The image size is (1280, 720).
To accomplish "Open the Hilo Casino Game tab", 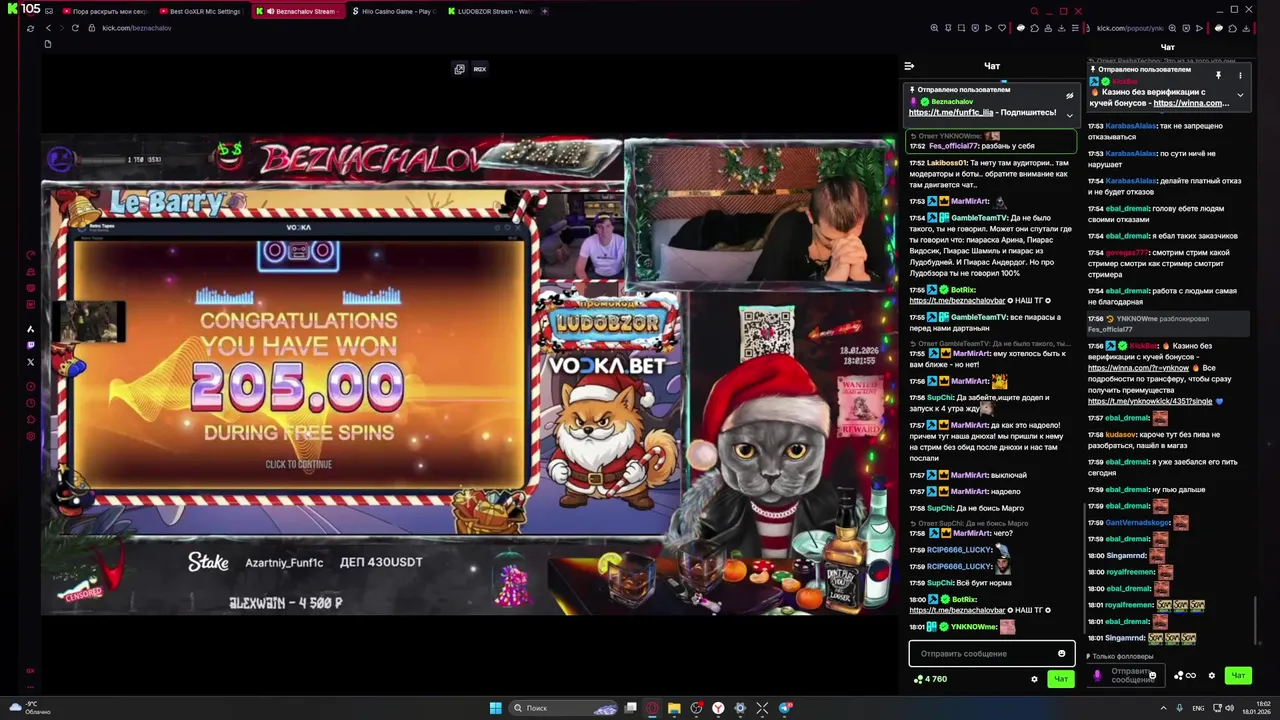I will 393,11.
